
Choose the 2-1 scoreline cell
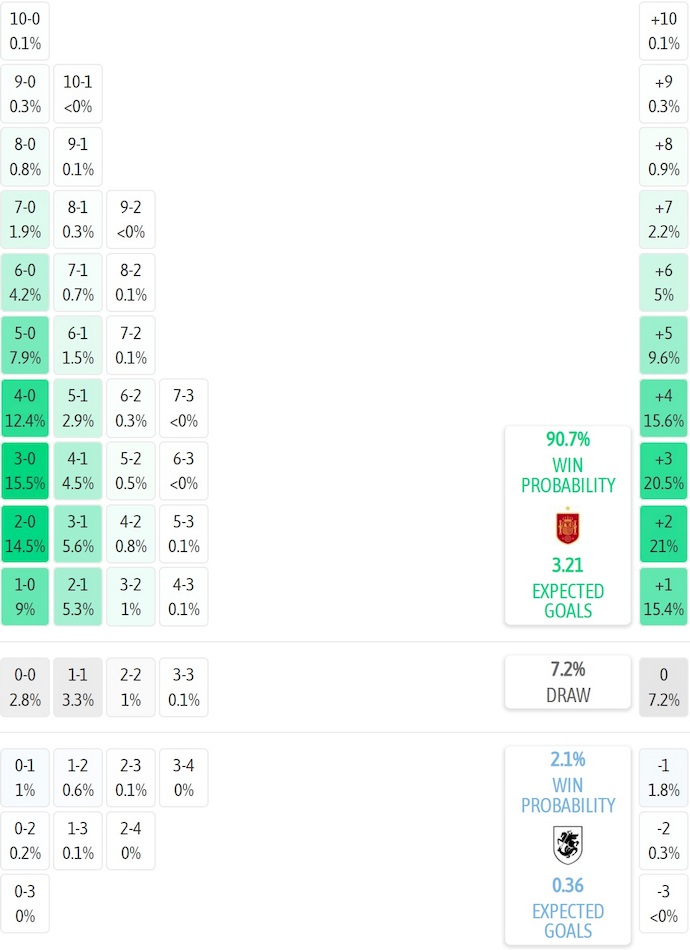[x=78, y=597]
